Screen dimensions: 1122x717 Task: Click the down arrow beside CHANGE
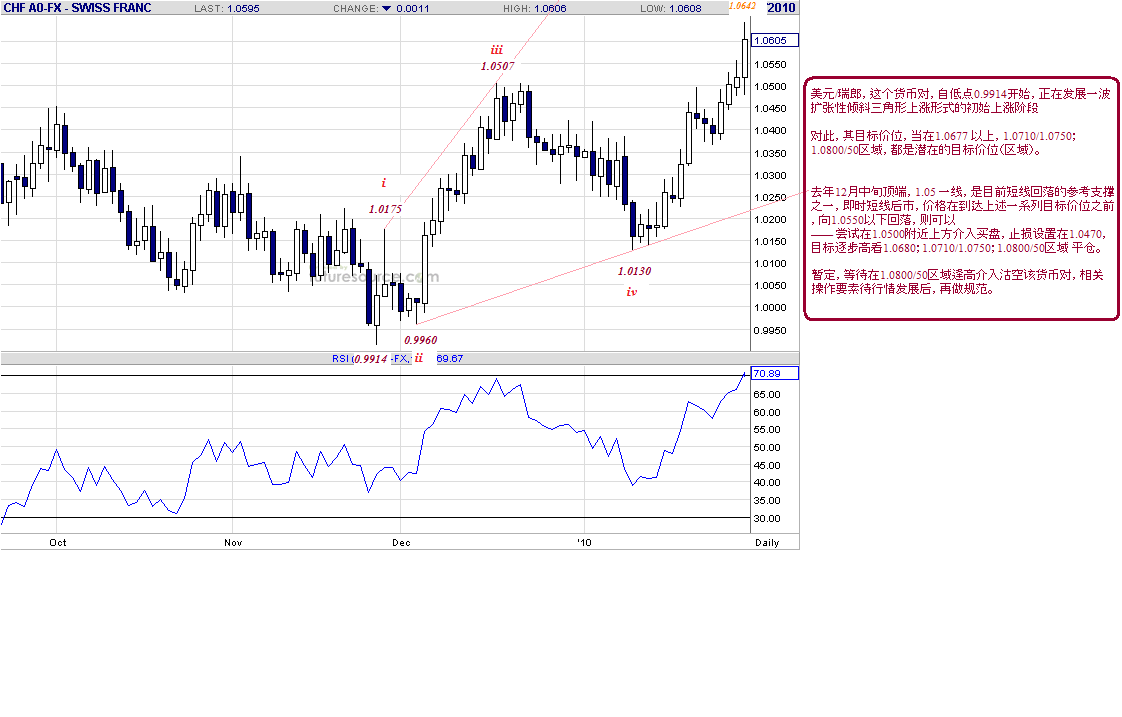(x=386, y=9)
